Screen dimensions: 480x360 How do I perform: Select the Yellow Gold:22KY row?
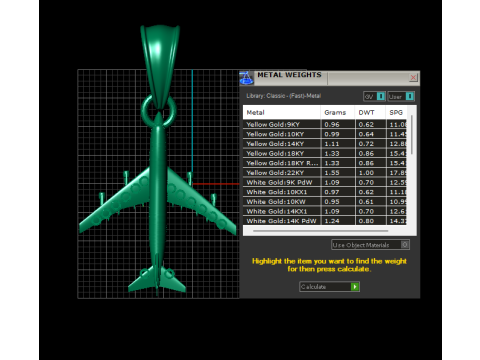(x=325, y=173)
